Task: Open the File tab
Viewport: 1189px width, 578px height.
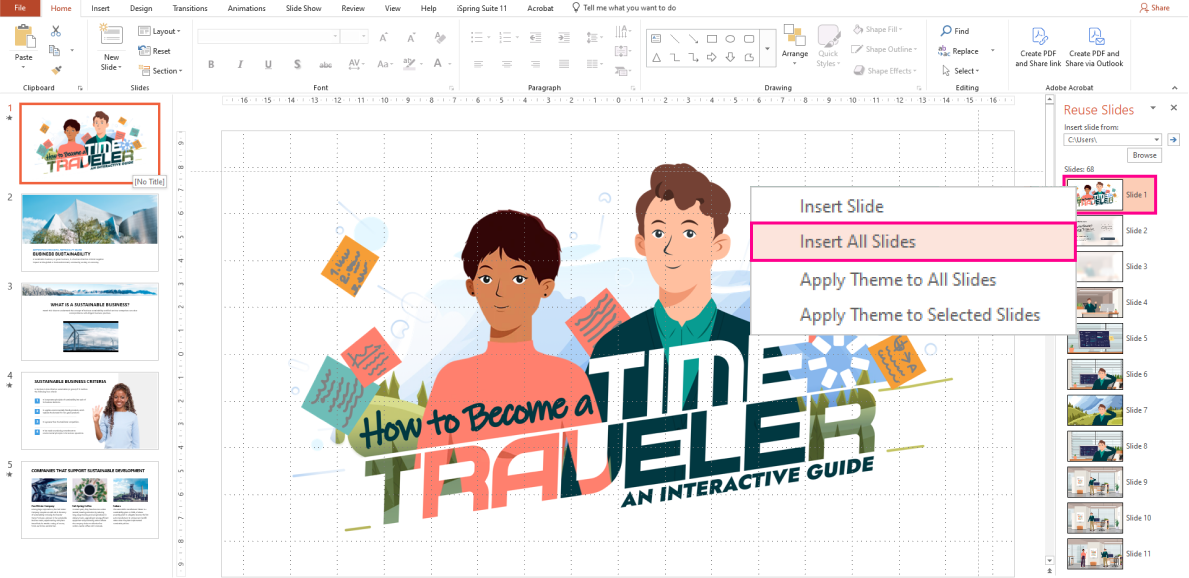Action: pos(20,8)
